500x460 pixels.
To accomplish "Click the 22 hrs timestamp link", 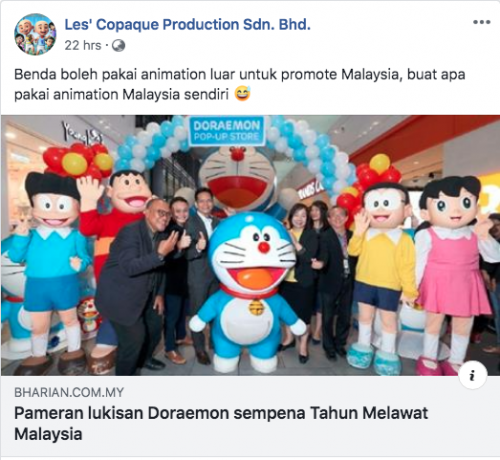I will pyautogui.click(x=83, y=46).
